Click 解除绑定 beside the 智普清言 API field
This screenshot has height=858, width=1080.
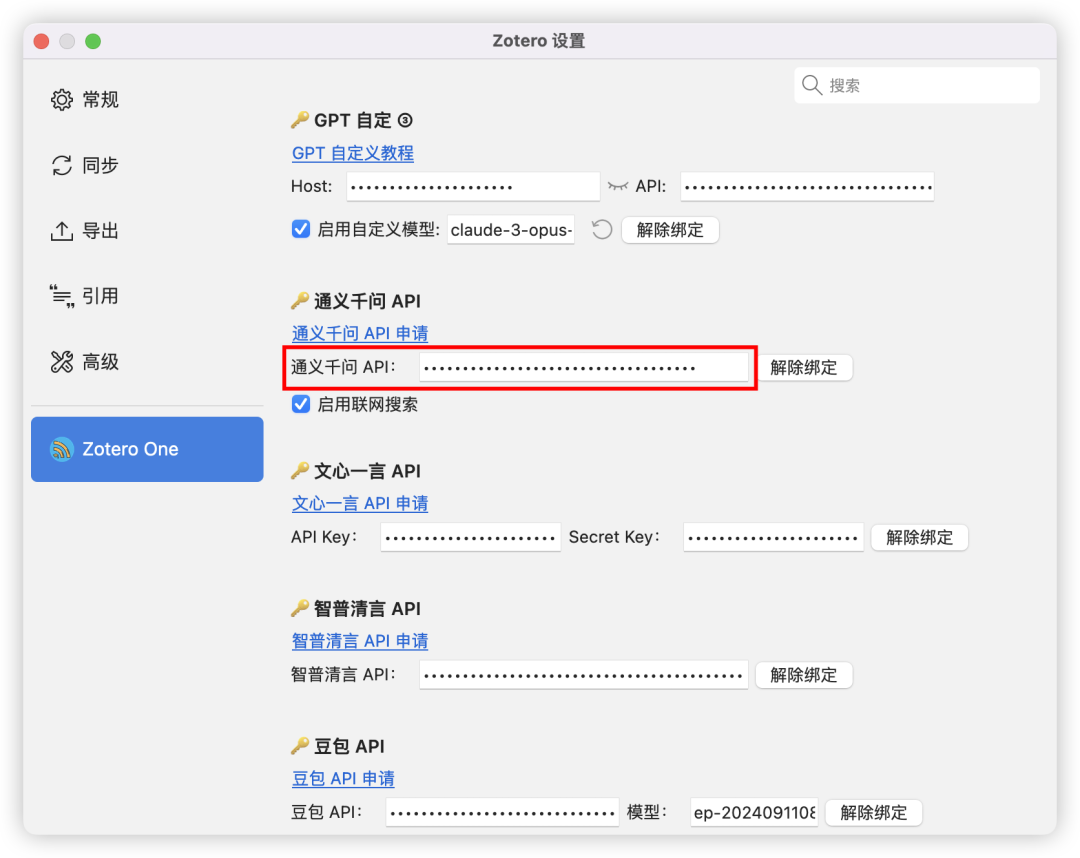click(803, 675)
